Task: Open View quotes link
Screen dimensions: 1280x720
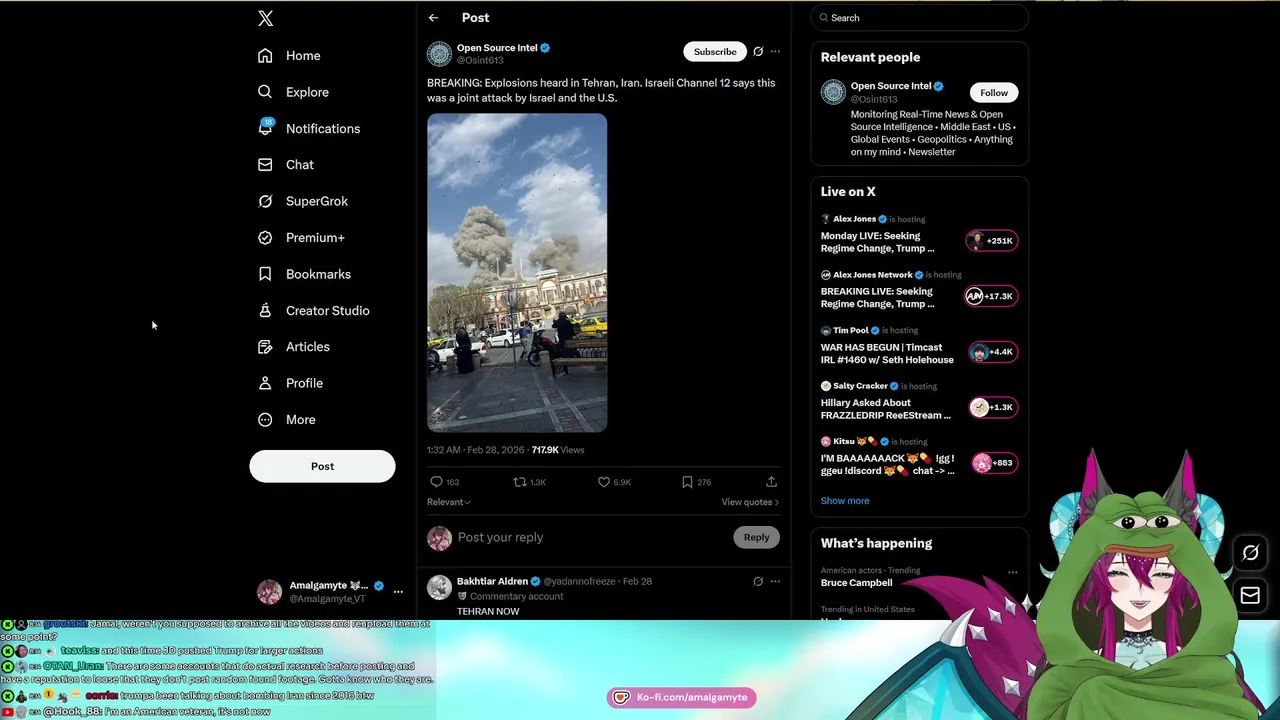Action: point(750,502)
